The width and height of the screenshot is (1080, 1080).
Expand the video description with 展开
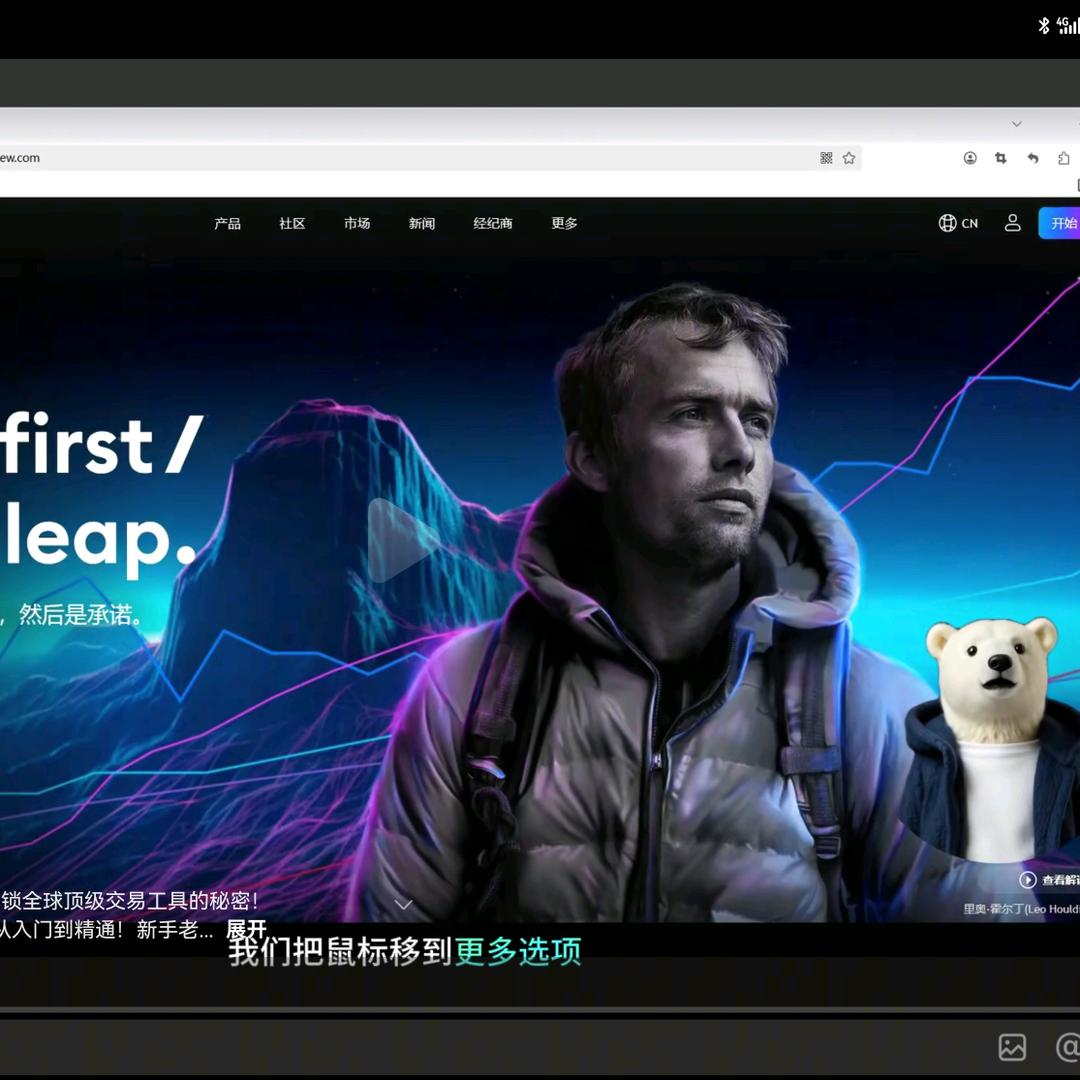click(x=246, y=930)
